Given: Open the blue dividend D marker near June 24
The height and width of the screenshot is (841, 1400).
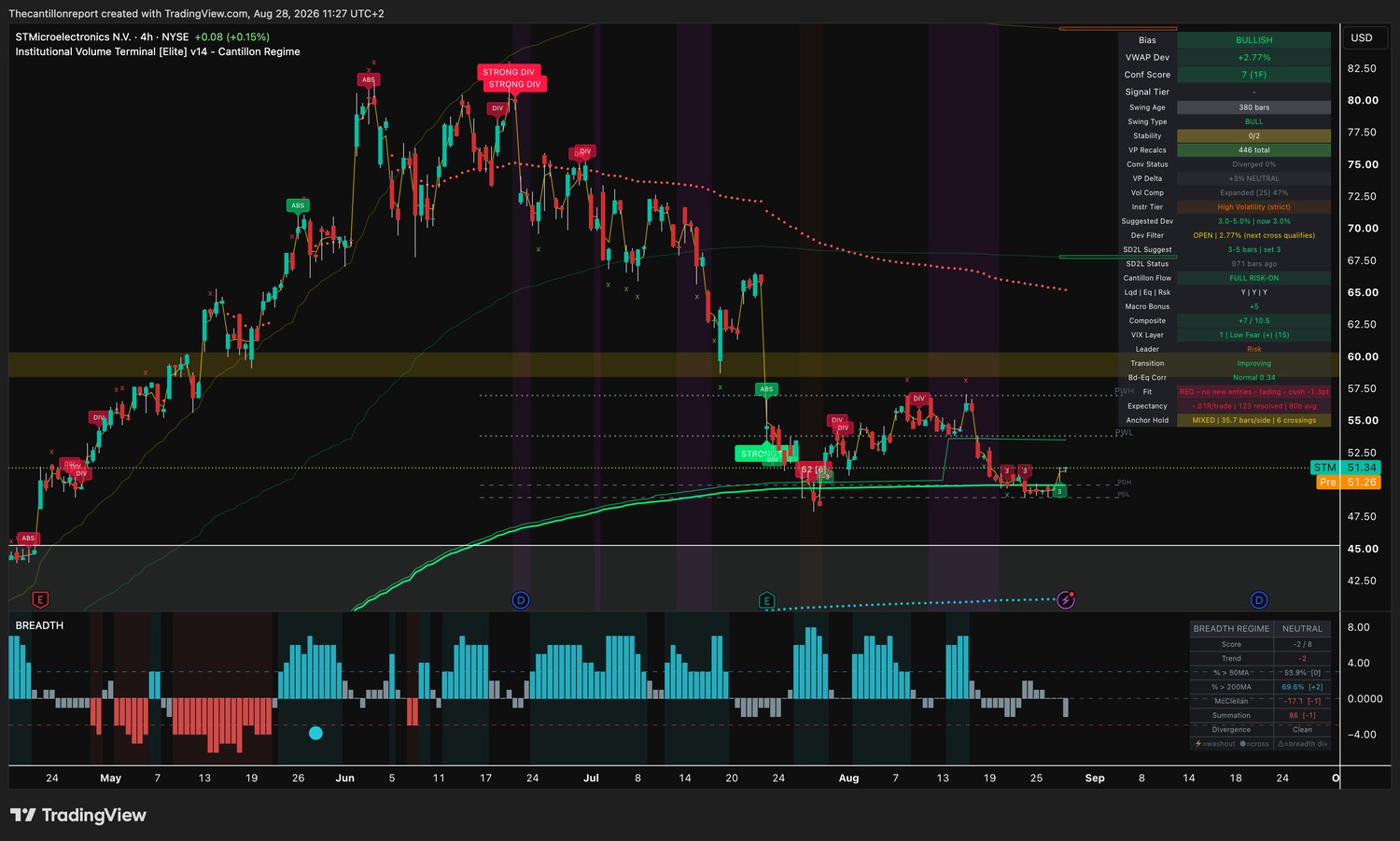Looking at the screenshot, I should click(521, 599).
